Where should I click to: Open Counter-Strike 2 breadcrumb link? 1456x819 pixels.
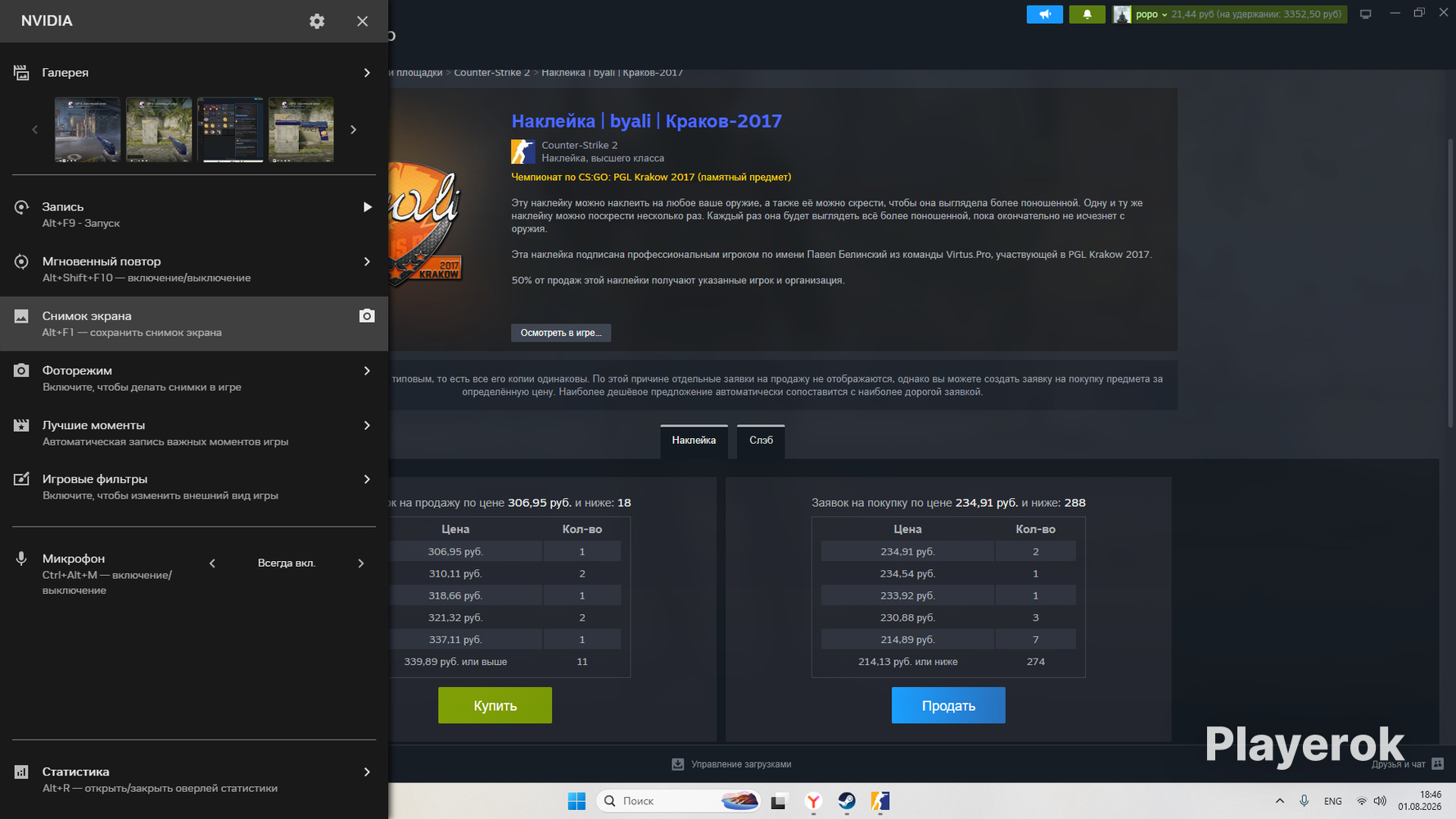click(x=492, y=73)
